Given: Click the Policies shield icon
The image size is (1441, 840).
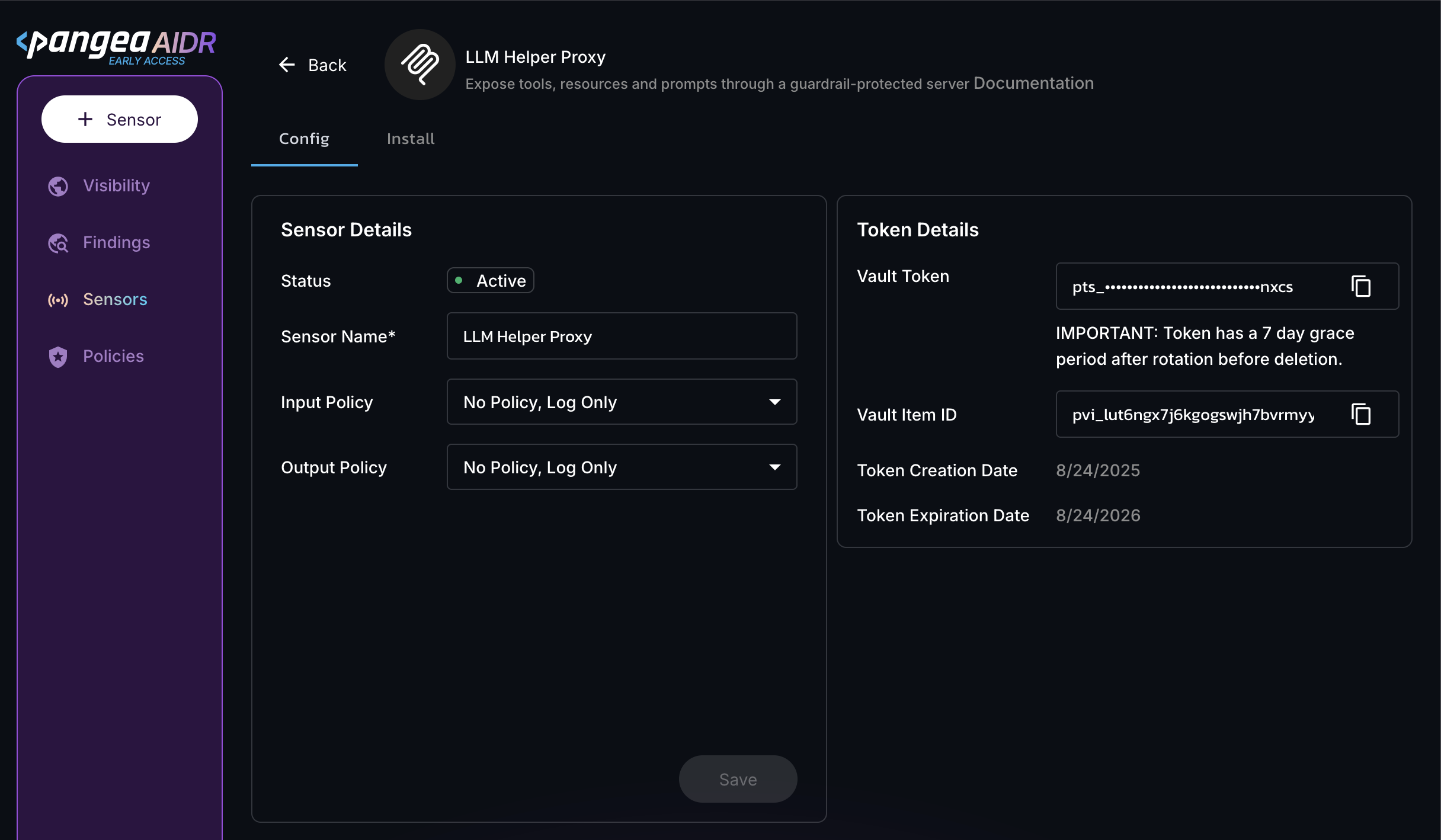Looking at the screenshot, I should point(58,357).
